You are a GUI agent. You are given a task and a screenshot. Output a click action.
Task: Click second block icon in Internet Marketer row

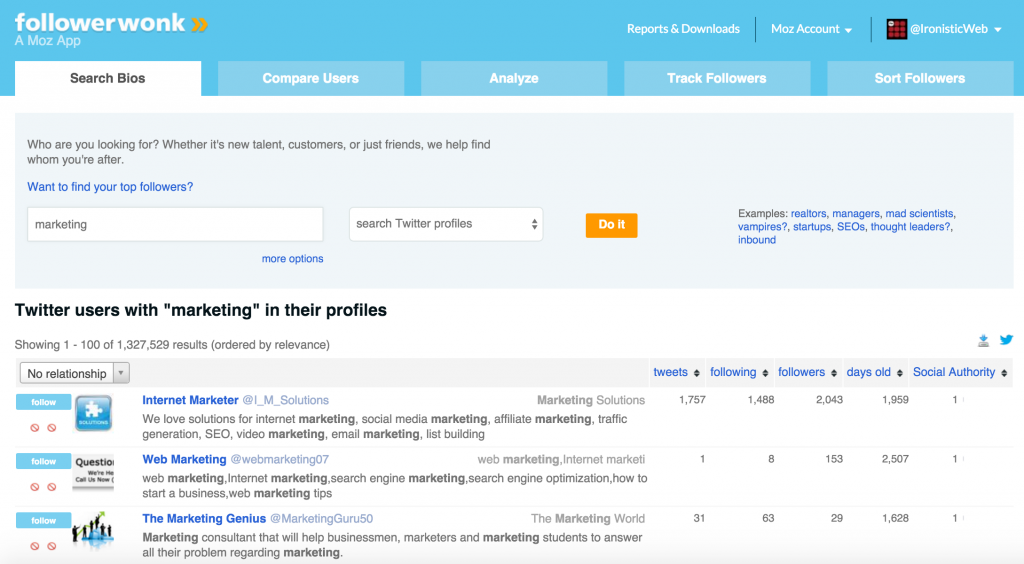52,428
